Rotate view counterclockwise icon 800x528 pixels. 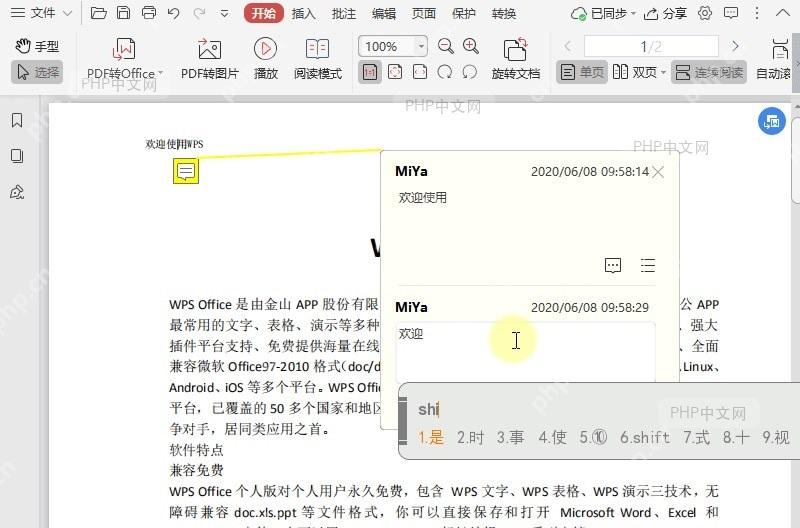point(469,72)
